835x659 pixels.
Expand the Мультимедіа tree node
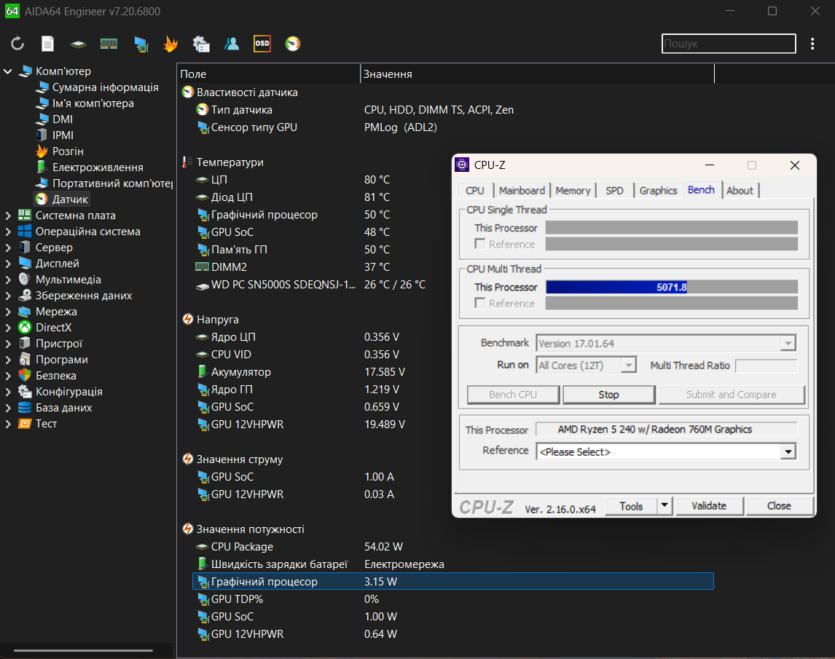[x=8, y=279]
